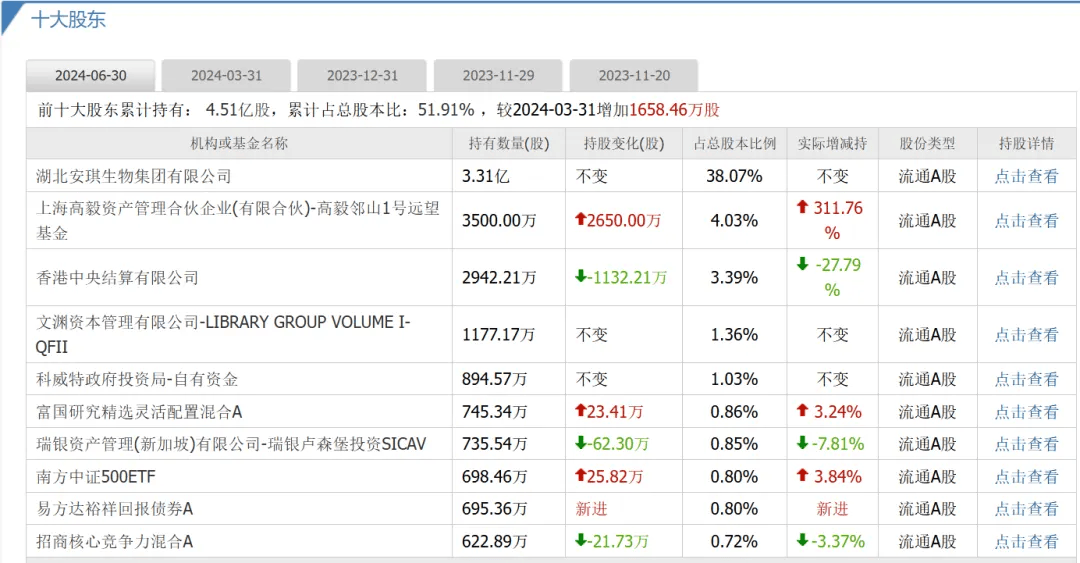This screenshot has width=1080, height=563.
Task: Click the 1.36% share ratio
Action: tap(734, 335)
